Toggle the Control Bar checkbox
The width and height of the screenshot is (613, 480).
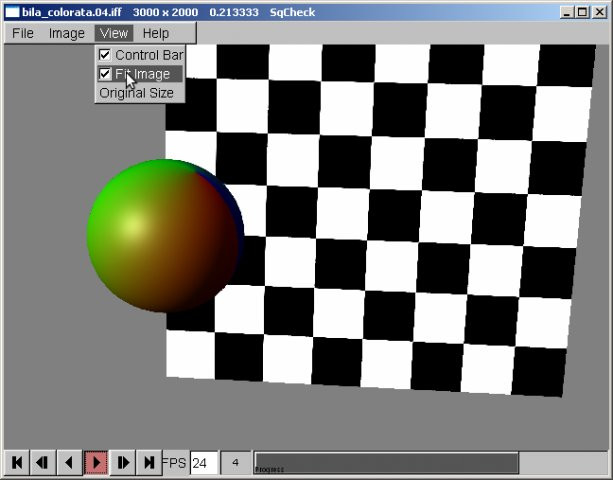tap(105, 55)
